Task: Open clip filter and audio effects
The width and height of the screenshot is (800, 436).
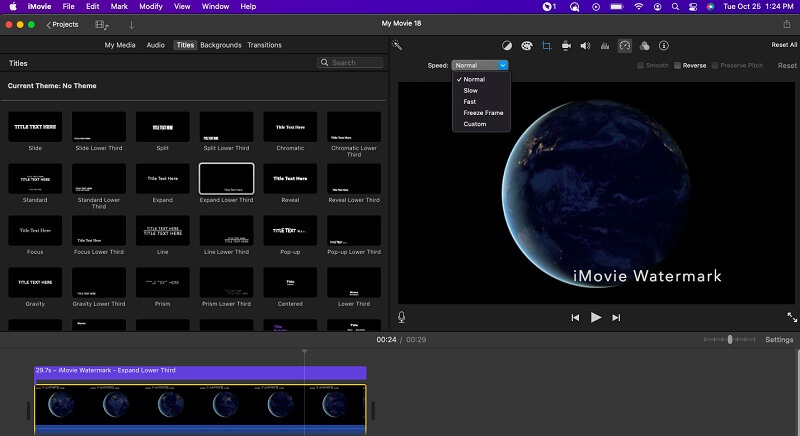Action: (644, 46)
